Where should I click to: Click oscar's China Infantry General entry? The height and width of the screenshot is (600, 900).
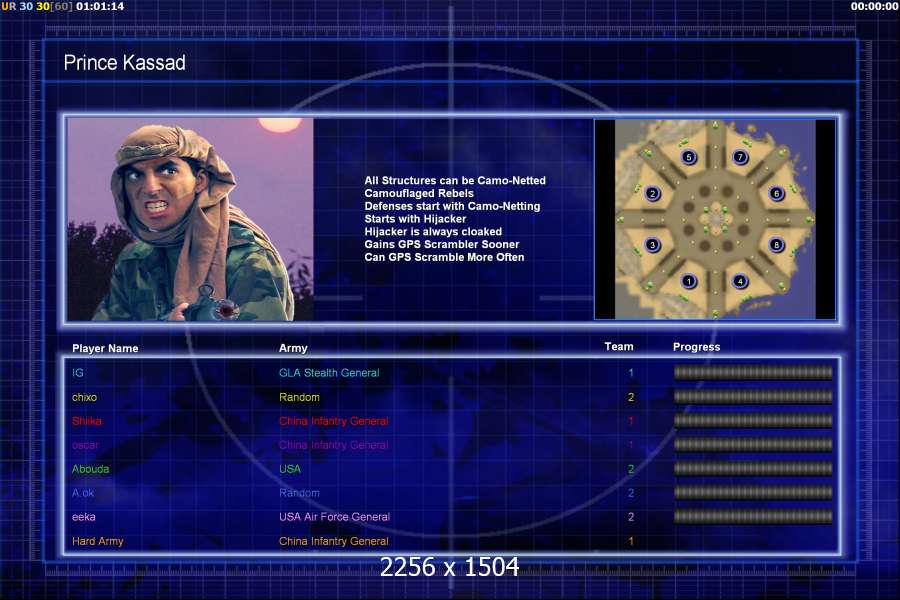click(x=333, y=445)
